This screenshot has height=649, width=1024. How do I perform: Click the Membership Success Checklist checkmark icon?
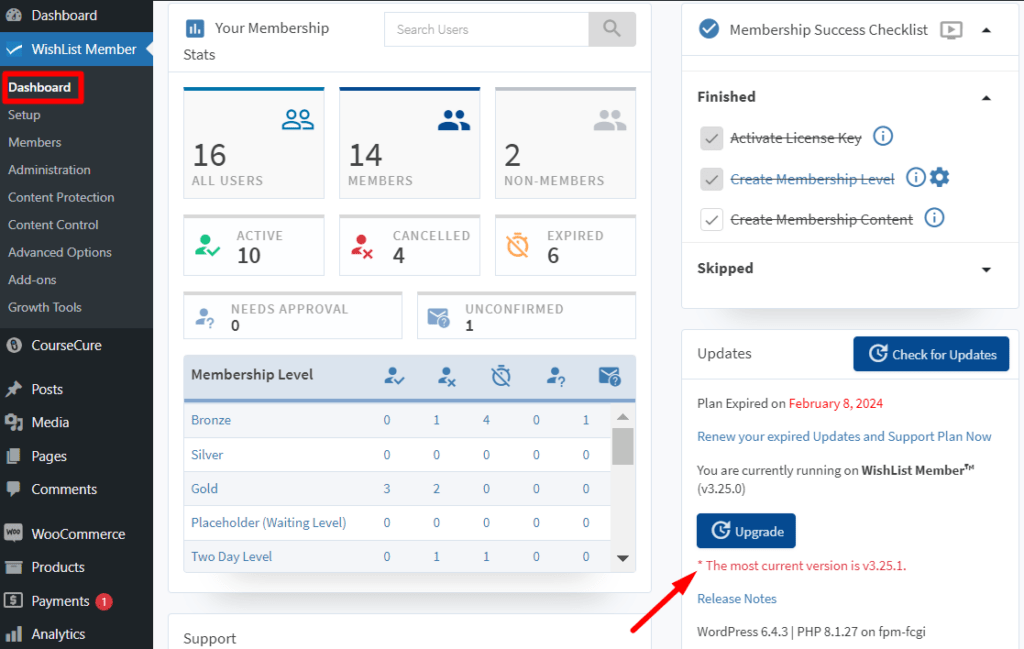709,29
